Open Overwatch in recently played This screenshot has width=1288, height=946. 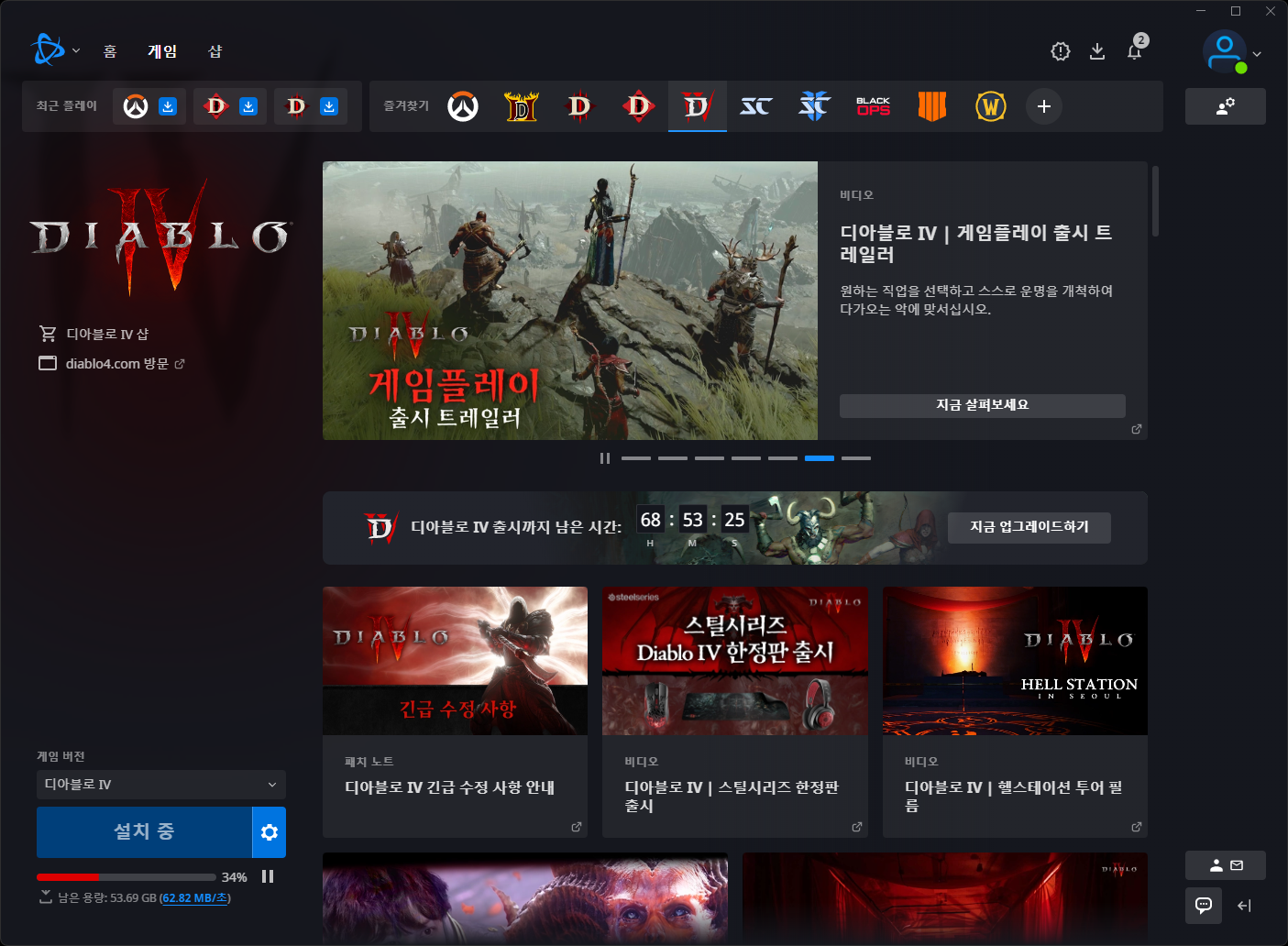pyautogui.click(x=136, y=106)
